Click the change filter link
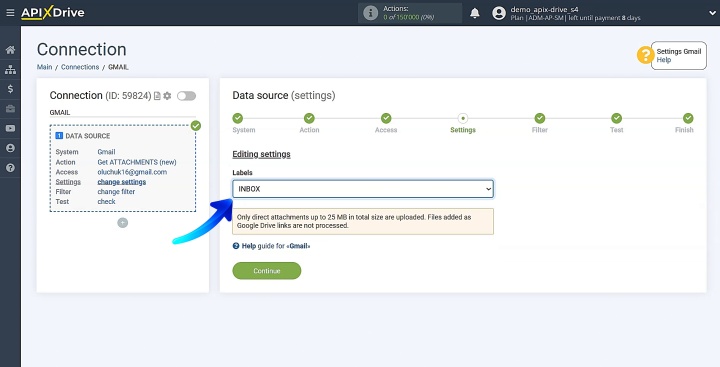Screen dimensions: 720x367 click(x=116, y=192)
